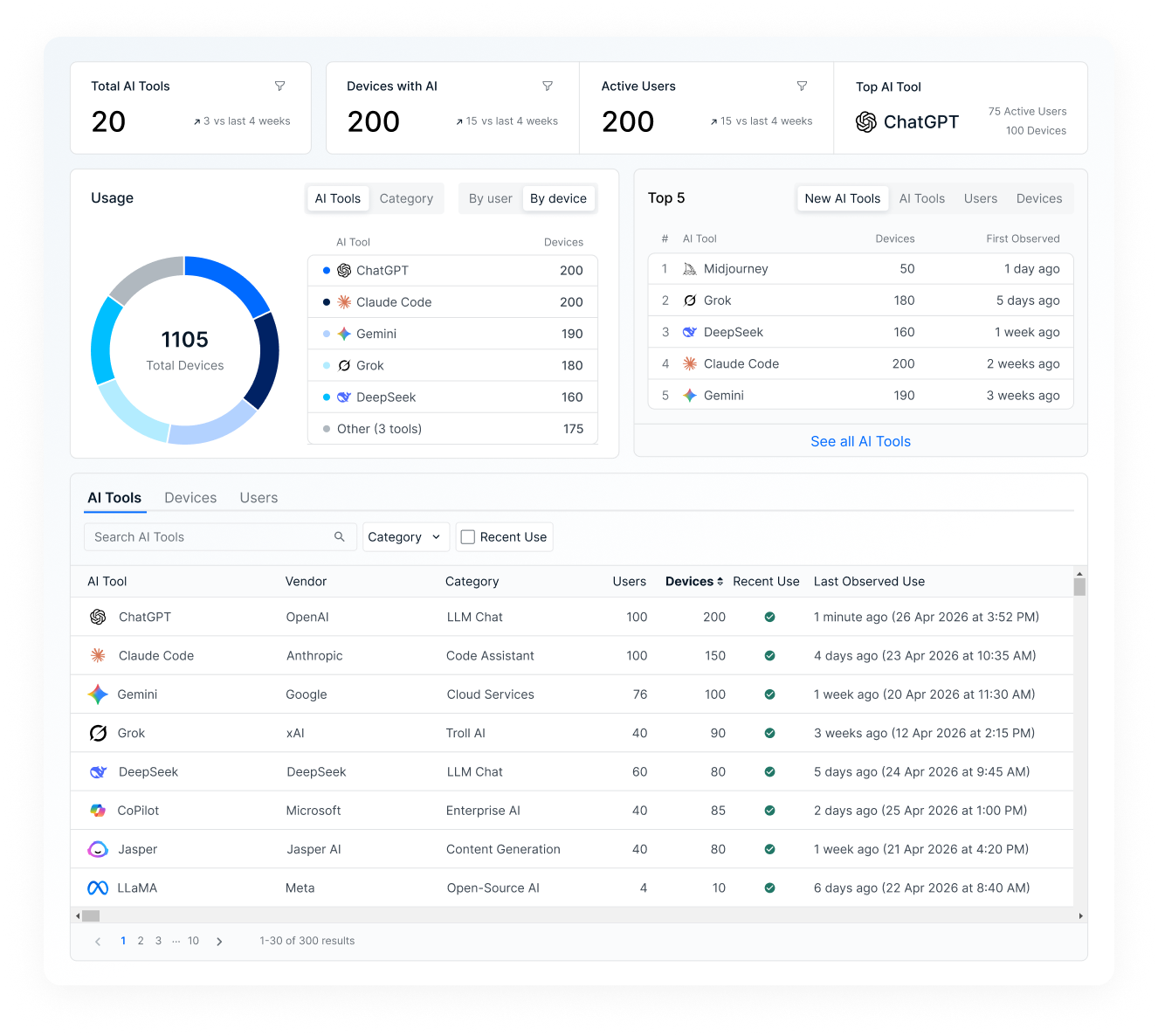Click the Other (3 tools) gray legend dot
The image size is (1158, 1036).
327,429
